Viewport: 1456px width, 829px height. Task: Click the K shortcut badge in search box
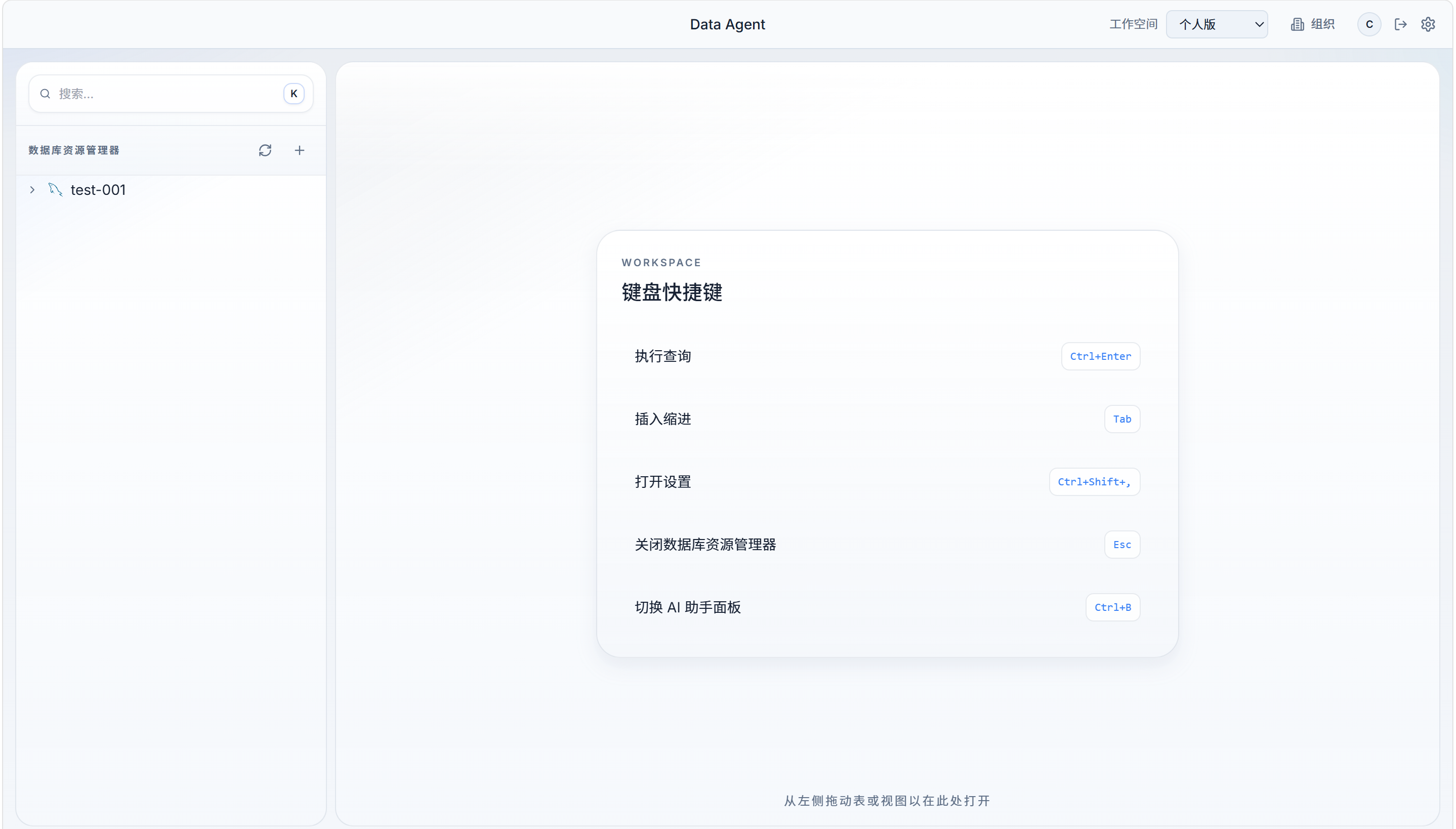[x=294, y=93]
